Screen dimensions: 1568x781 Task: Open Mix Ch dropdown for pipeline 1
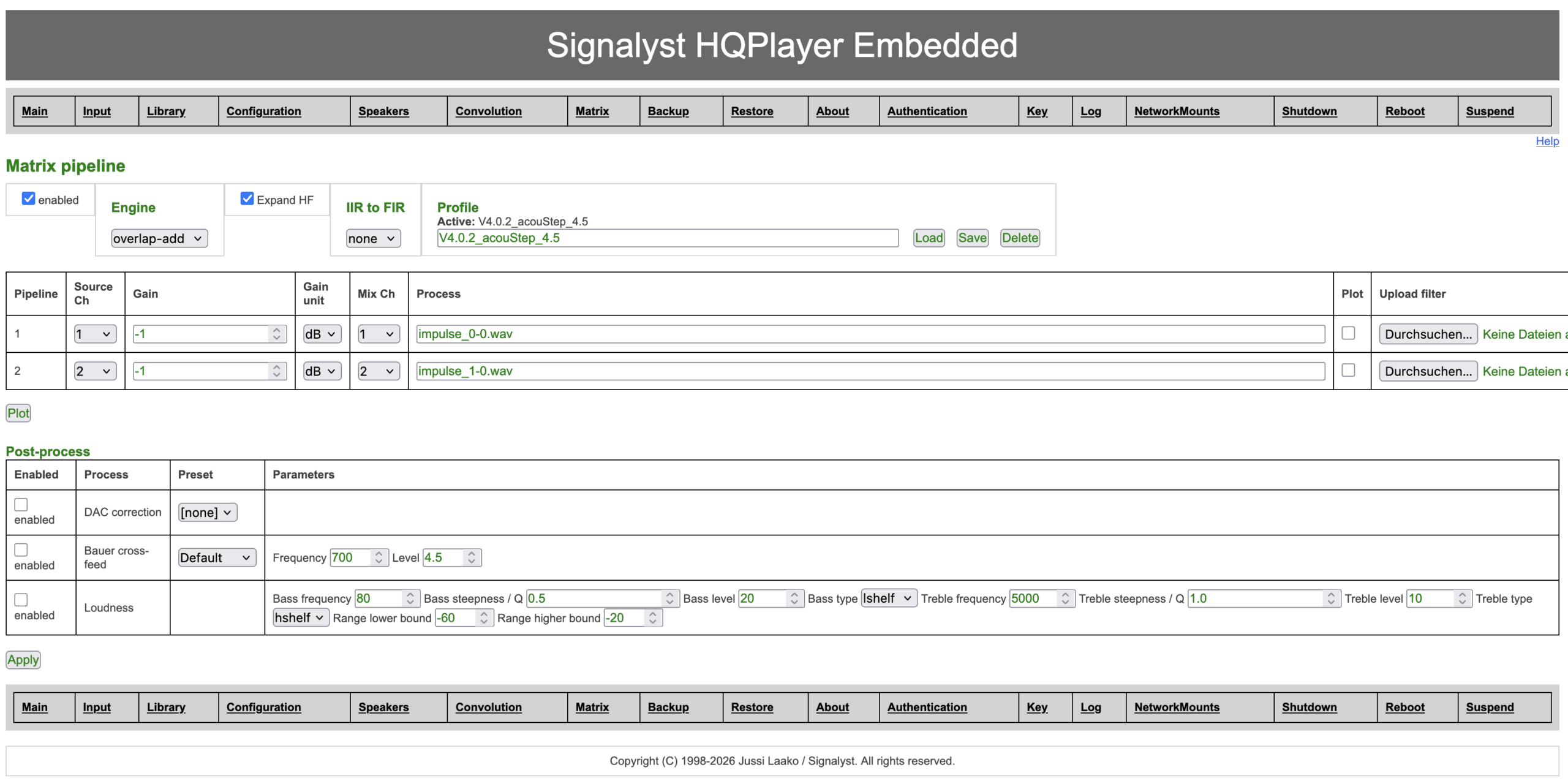(379, 334)
